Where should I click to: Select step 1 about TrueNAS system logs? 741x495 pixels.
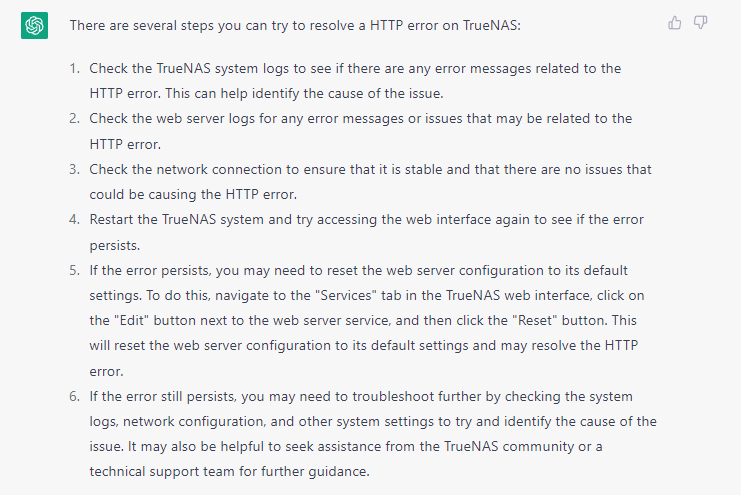(x=355, y=81)
